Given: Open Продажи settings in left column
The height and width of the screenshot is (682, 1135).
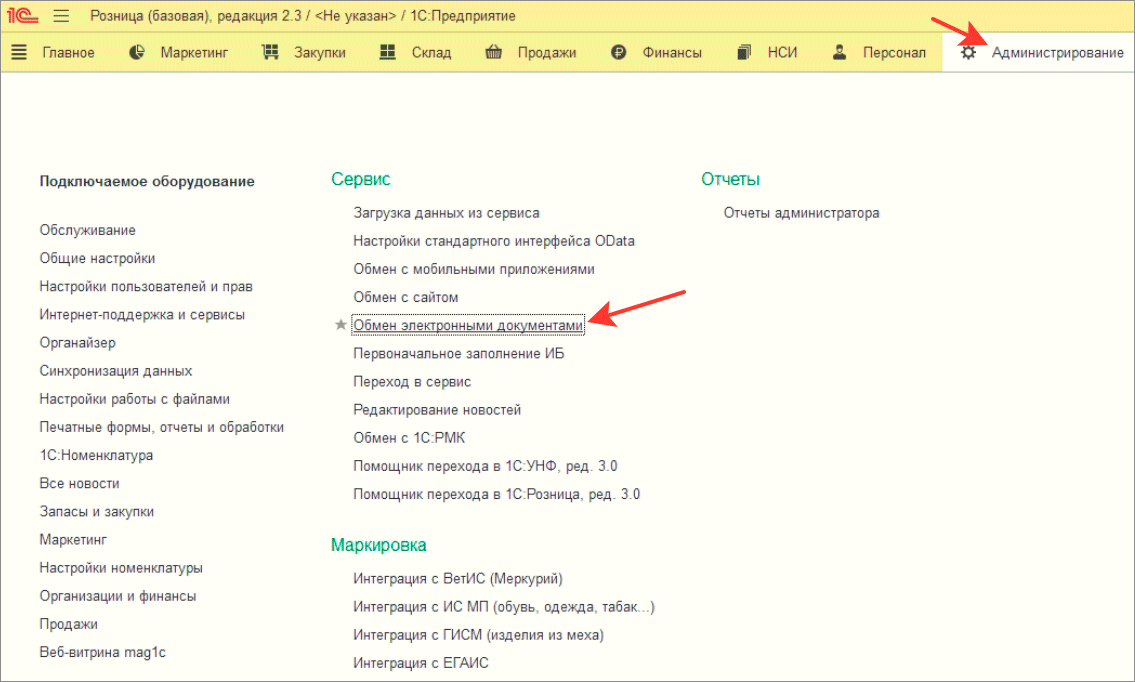Looking at the screenshot, I should (x=68, y=625).
